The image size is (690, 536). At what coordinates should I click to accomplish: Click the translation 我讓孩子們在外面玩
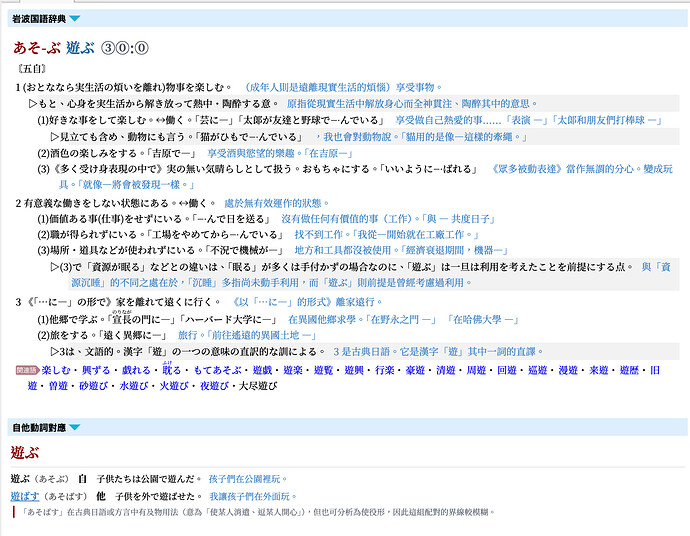tap(253, 496)
